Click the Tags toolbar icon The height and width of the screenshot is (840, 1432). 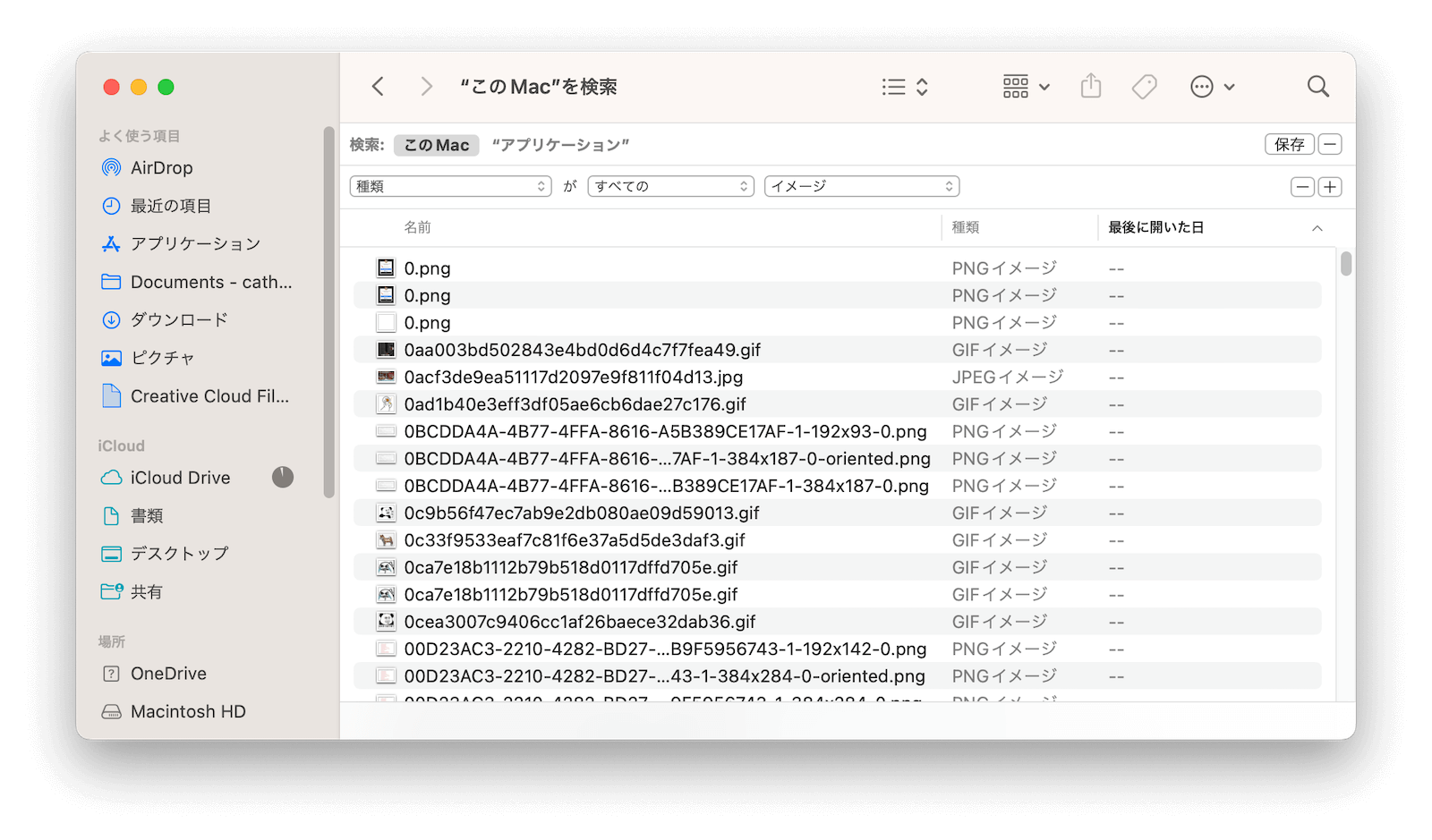click(1144, 87)
